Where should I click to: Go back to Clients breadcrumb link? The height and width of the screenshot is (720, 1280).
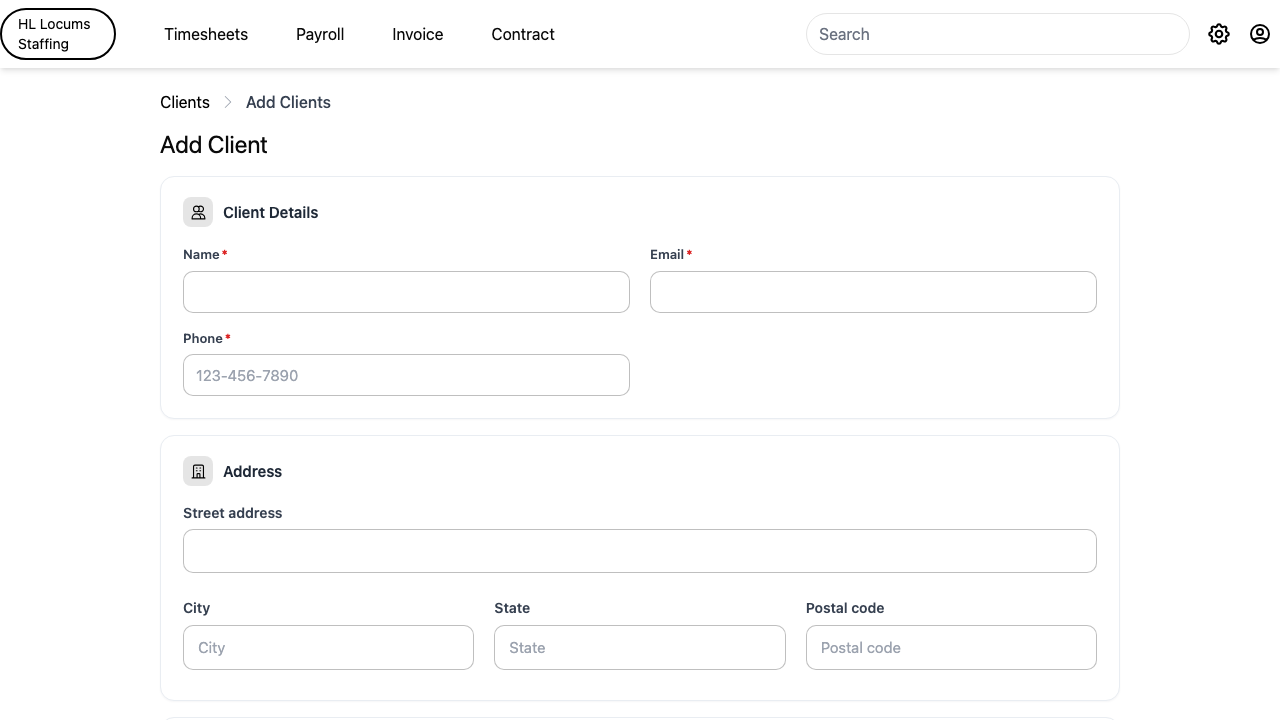coord(185,102)
